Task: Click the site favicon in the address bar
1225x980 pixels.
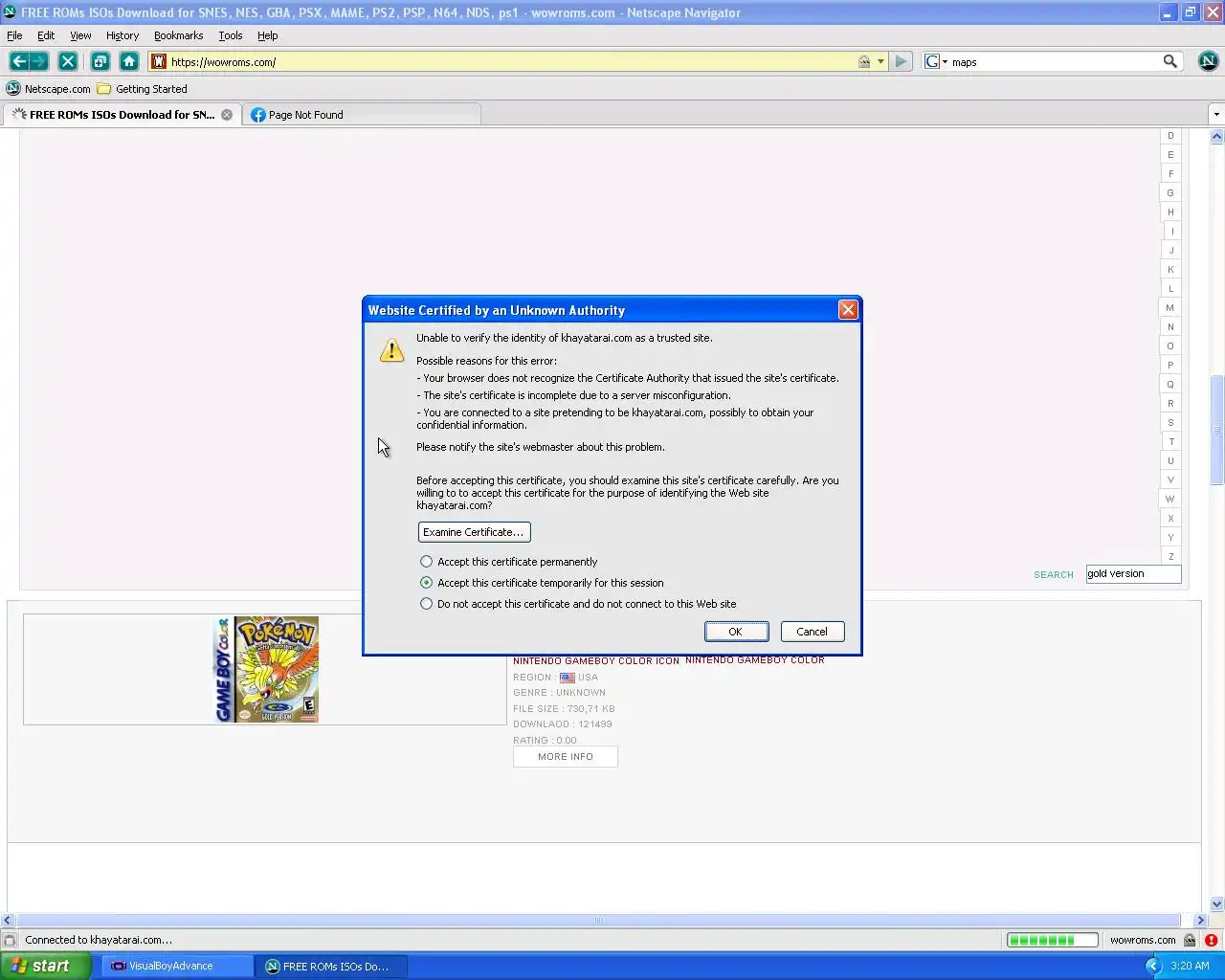Action: point(159,61)
